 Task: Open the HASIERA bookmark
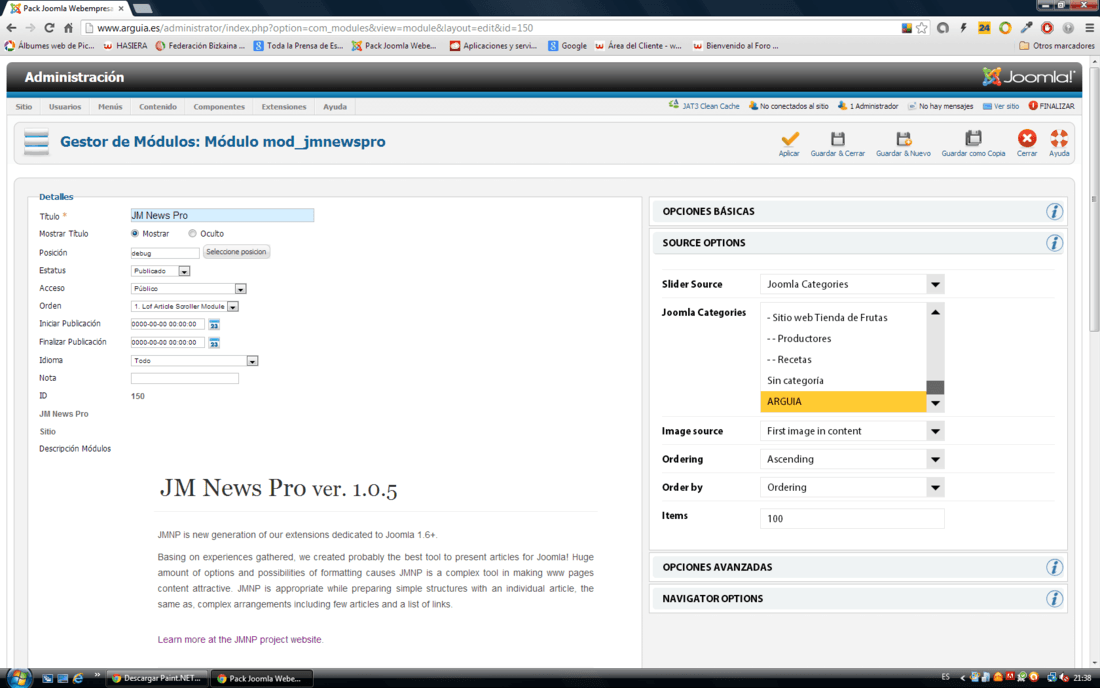pos(126,46)
